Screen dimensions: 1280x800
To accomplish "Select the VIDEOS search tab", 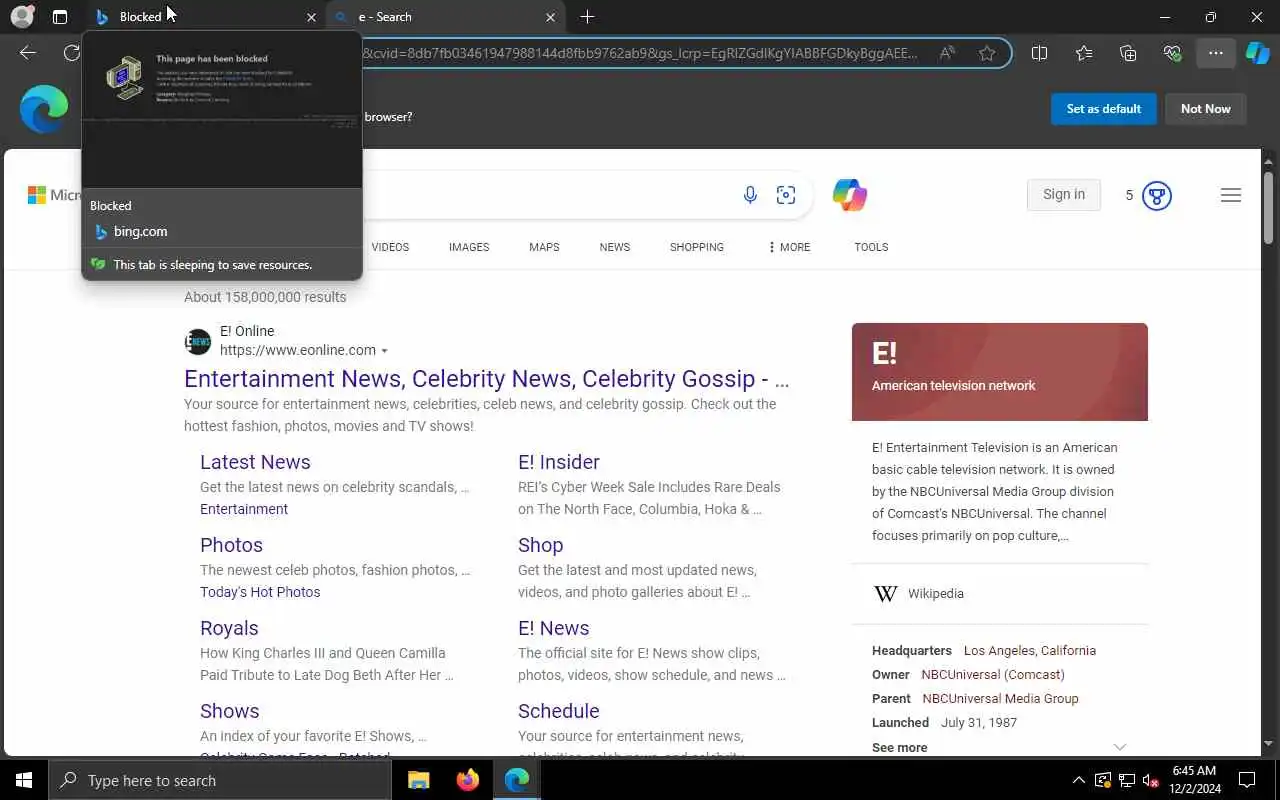I will click(x=390, y=247).
